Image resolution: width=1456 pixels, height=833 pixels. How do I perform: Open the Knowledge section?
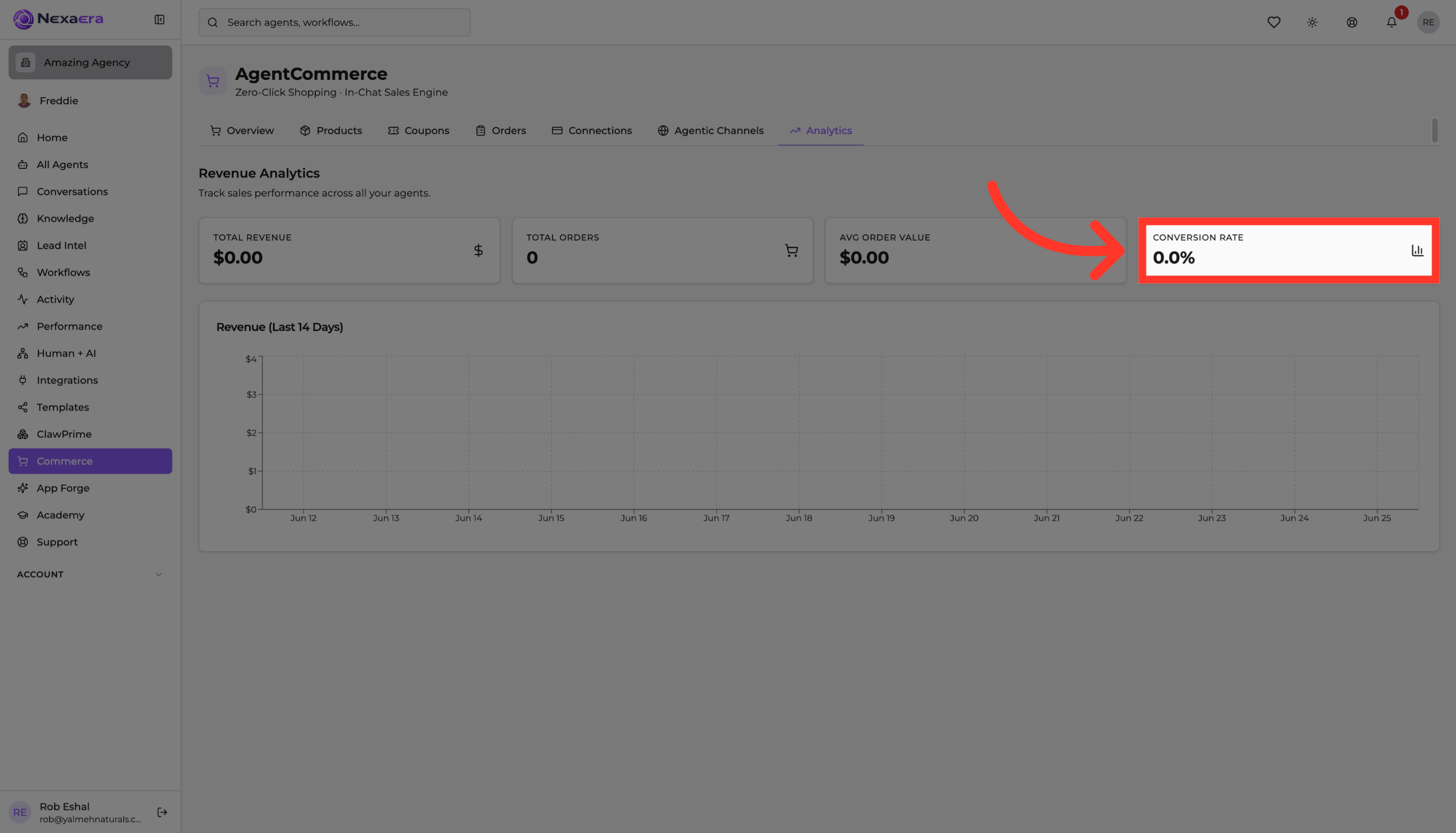click(90, 218)
